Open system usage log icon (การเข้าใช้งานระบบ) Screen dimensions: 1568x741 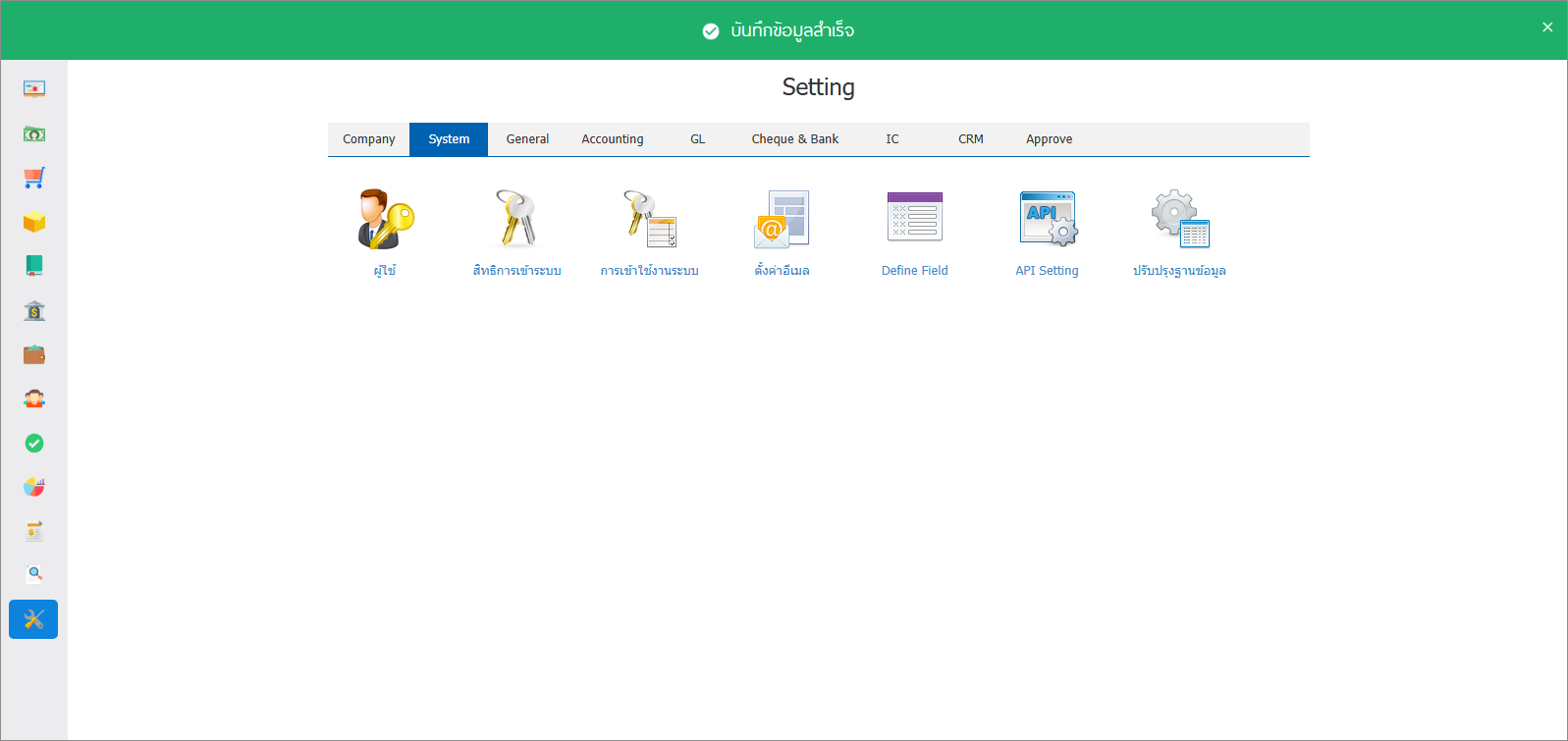649,219
